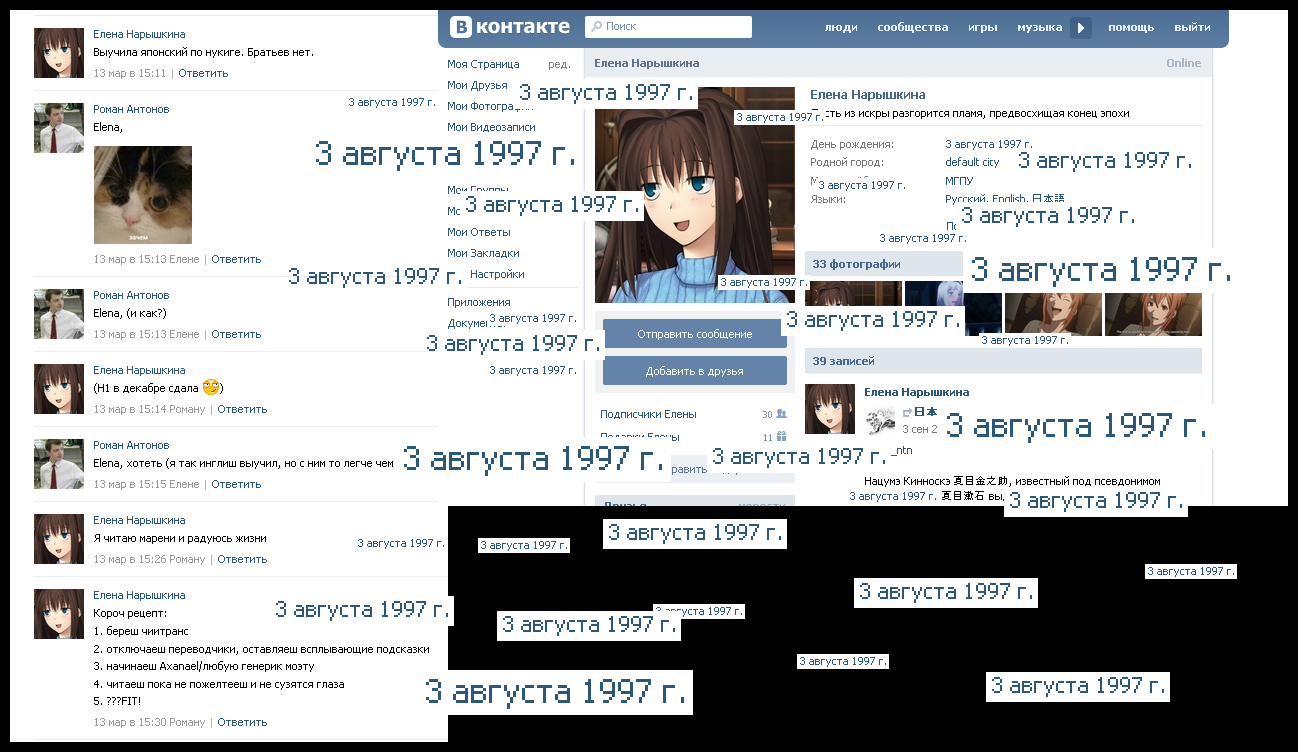
Task: Click the line '1. береш читтранс'
Action: point(141,631)
